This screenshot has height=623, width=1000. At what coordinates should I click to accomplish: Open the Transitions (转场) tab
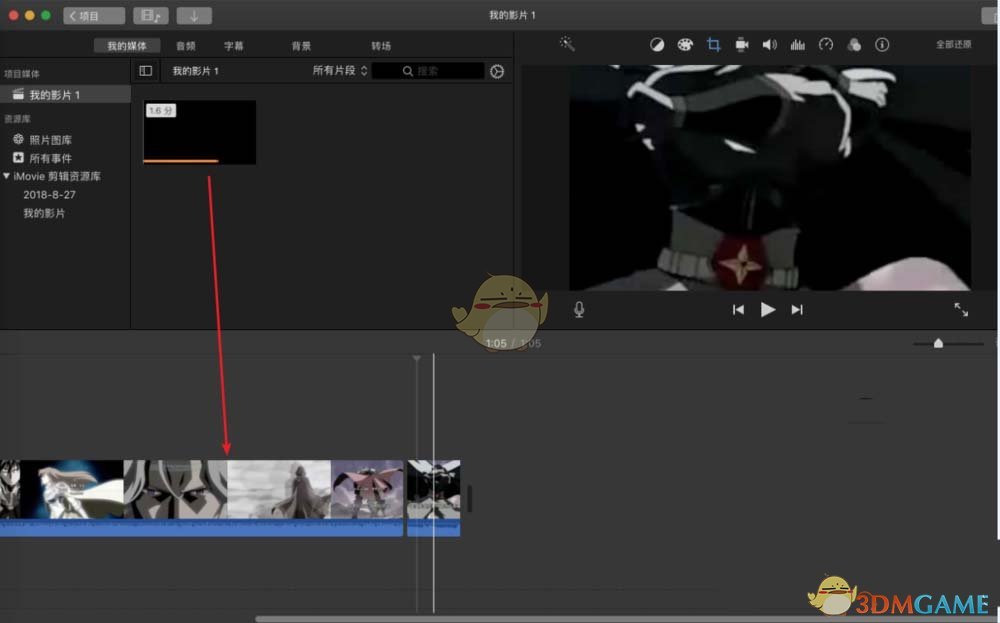(x=381, y=46)
